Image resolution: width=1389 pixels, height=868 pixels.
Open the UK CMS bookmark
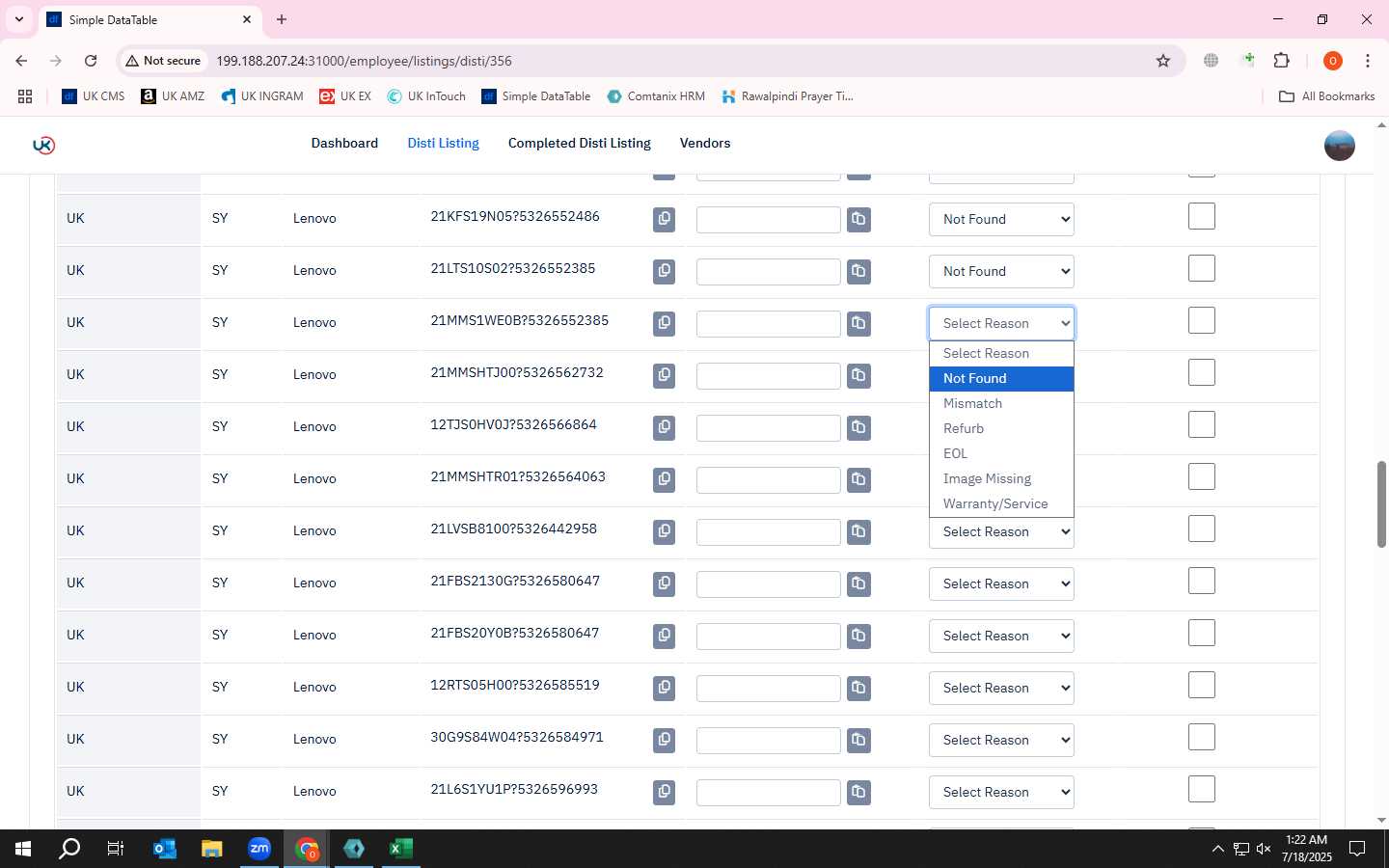tap(94, 96)
